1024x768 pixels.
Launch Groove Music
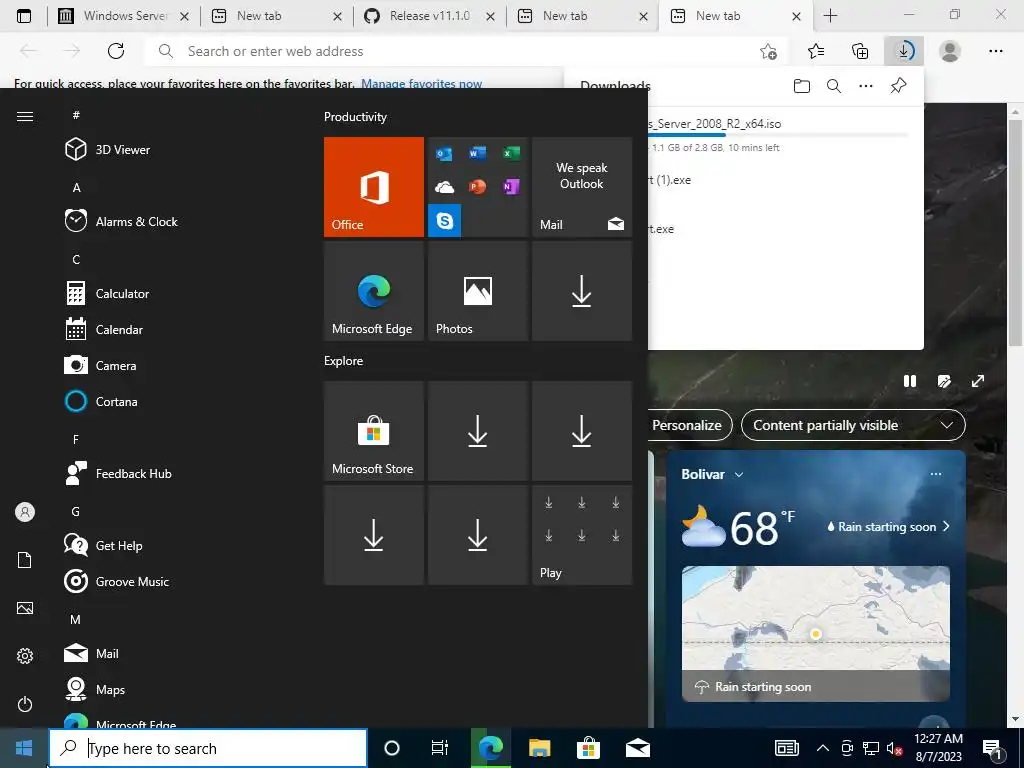[117, 581]
